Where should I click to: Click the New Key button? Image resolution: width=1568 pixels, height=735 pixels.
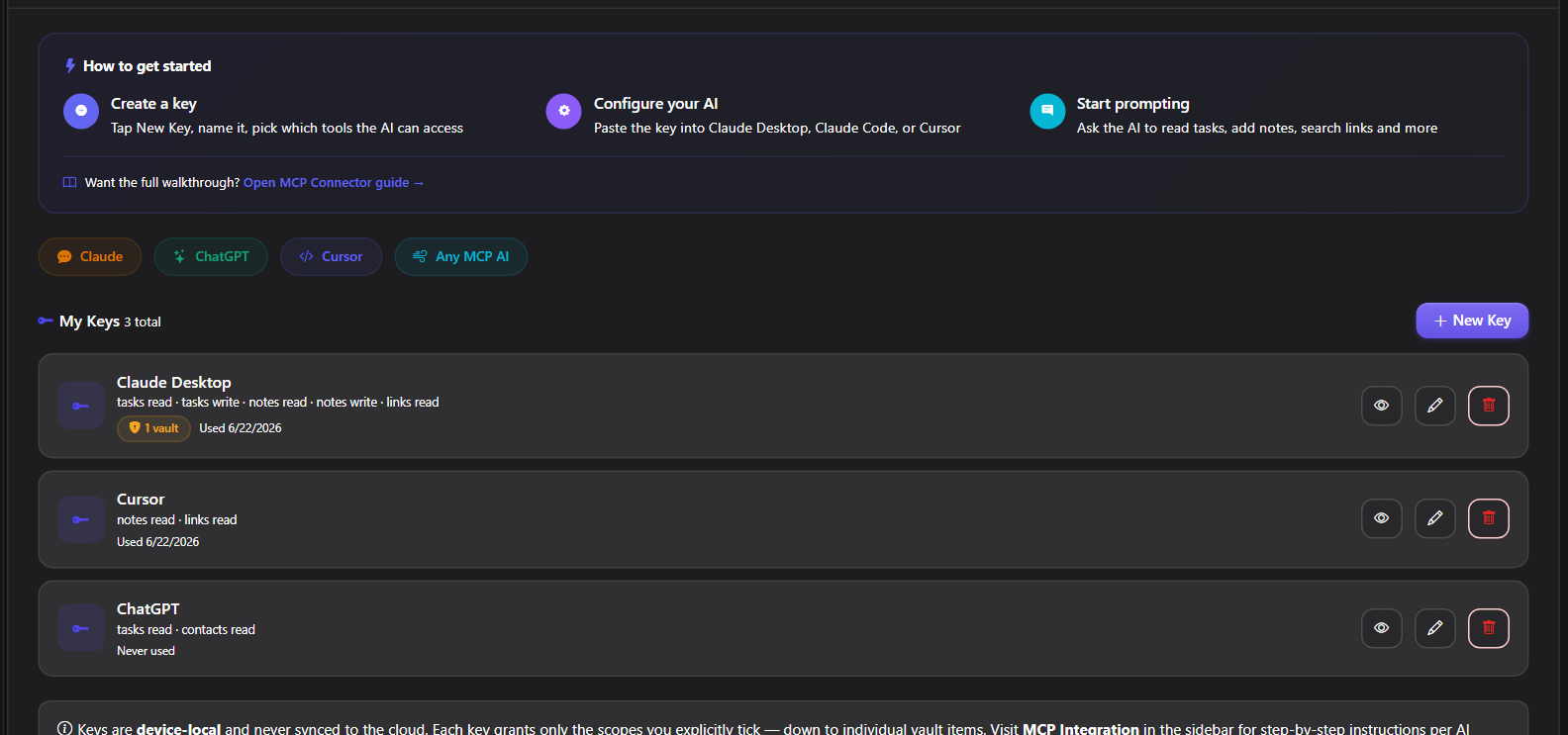click(1472, 321)
